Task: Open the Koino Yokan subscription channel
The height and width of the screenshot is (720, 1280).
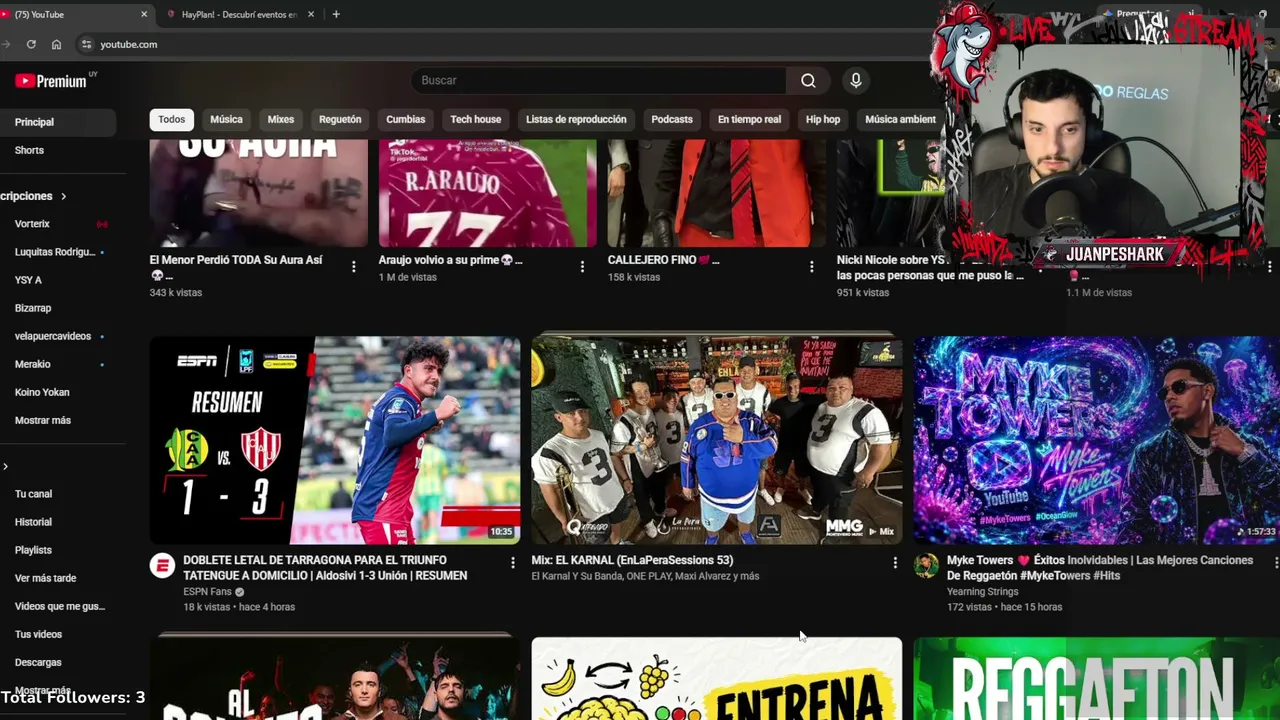Action: coord(58,392)
